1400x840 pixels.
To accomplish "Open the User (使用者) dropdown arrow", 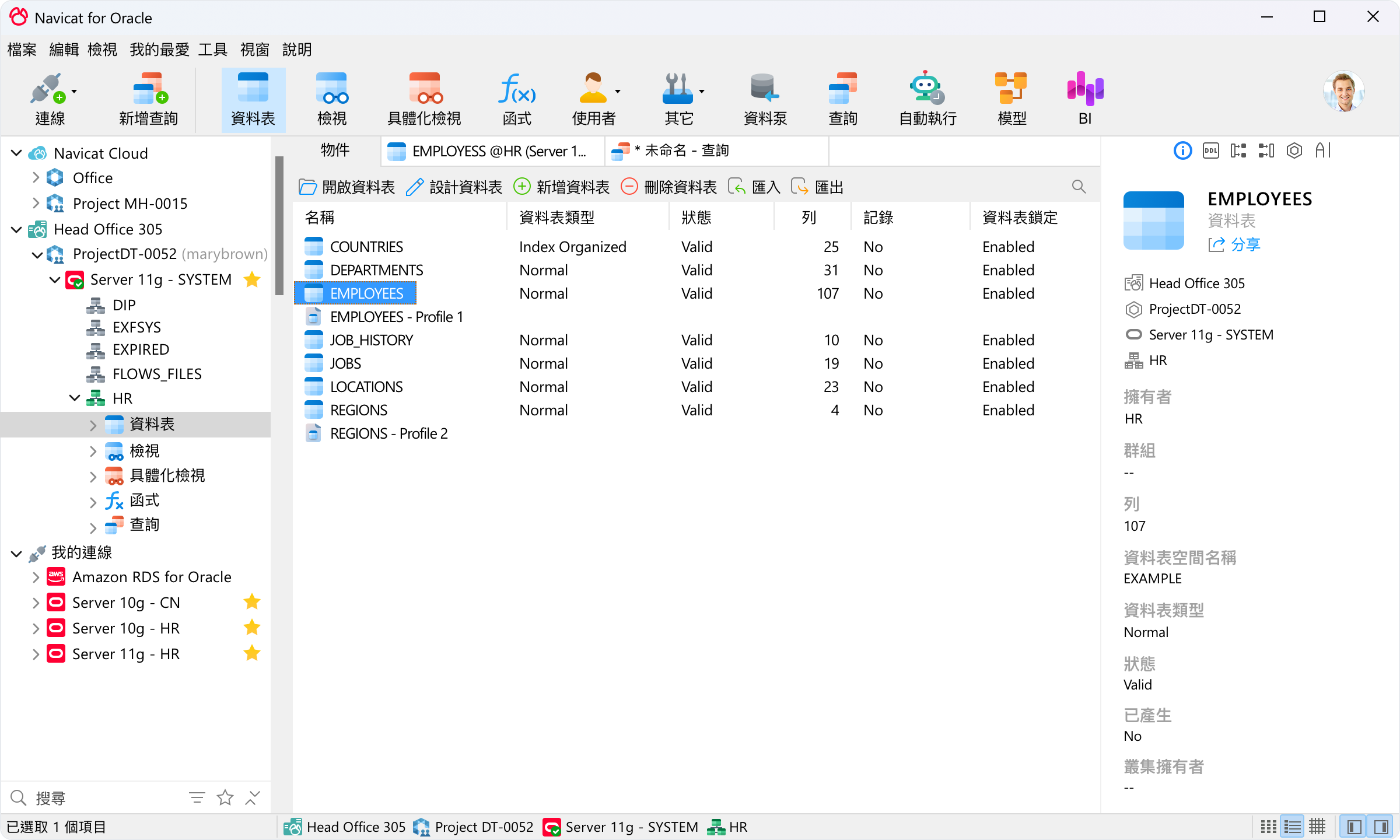I will point(618,92).
